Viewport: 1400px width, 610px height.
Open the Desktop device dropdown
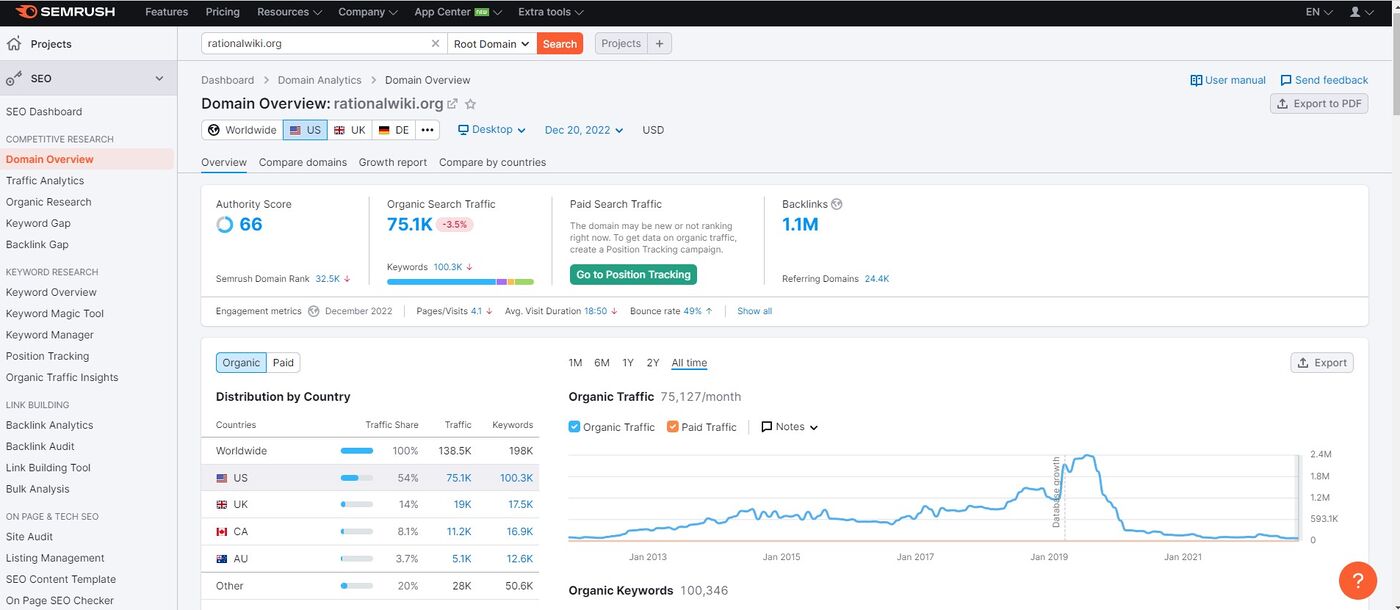click(491, 130)
